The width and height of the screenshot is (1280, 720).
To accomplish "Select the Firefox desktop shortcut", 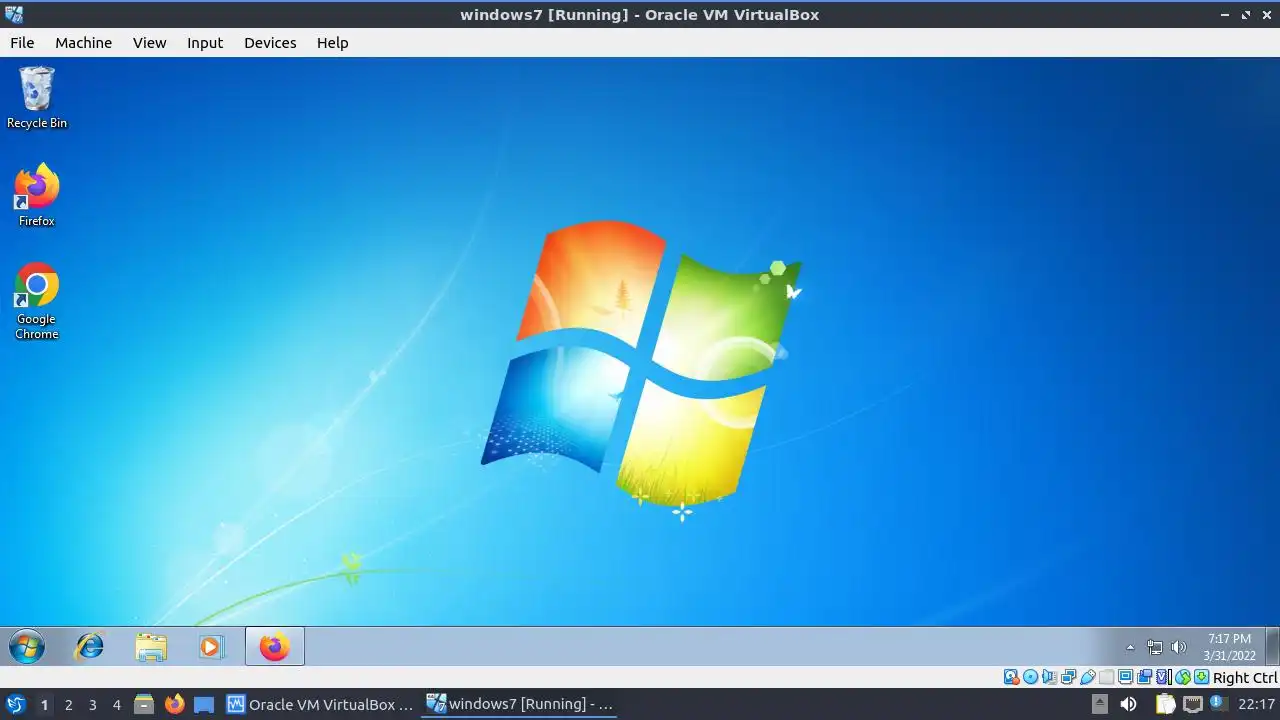I will tap(37, 195).
